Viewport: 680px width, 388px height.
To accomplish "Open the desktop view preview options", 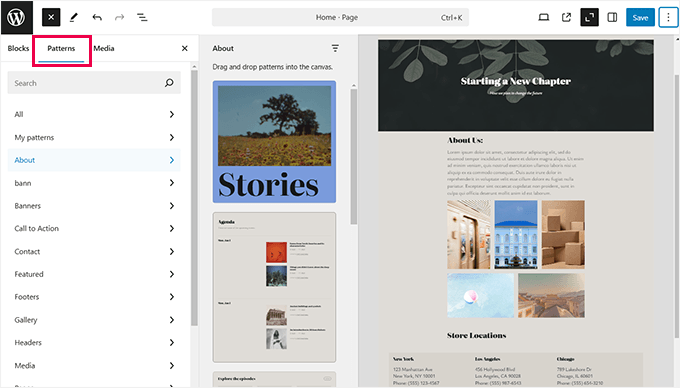I will point(543,17).
